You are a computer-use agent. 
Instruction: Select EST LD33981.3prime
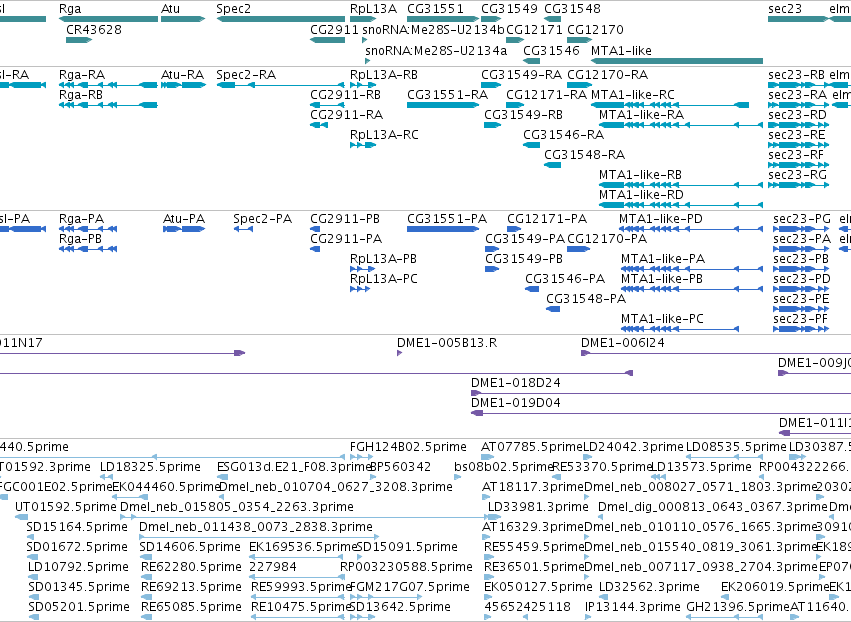(493, 518)
